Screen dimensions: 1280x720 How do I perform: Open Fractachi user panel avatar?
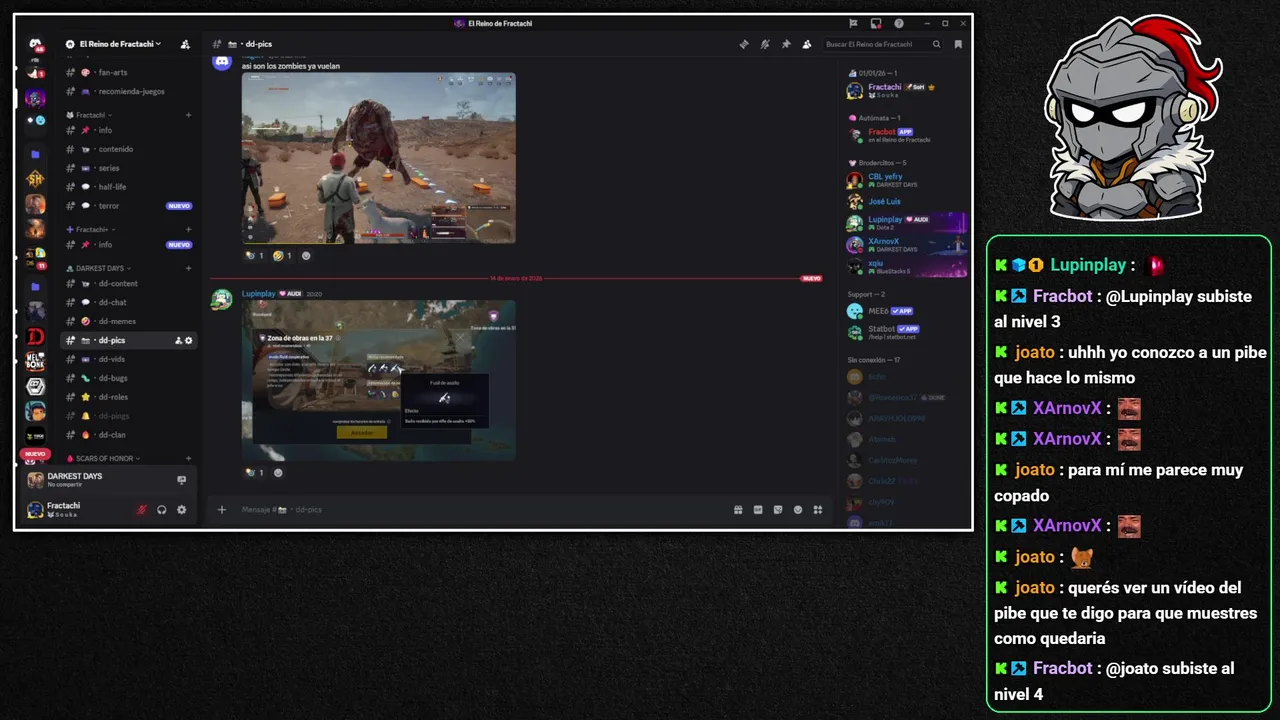click(x=35, y=510)
